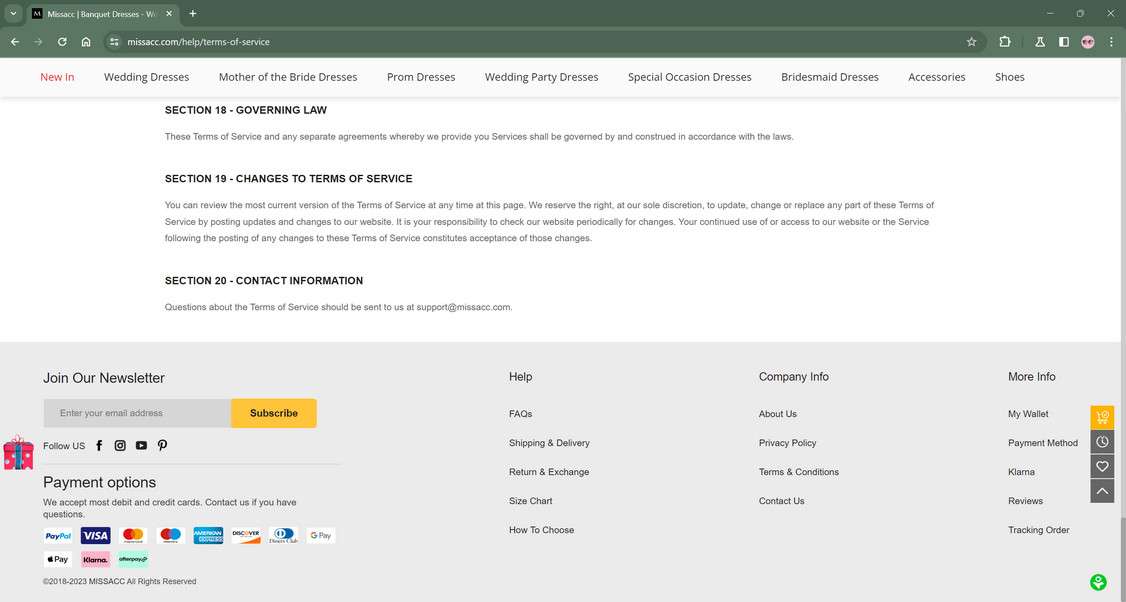The height and width of the screenshot is (602, 1126).
Task: Open the Pinterest social icon
Action: click(162, 445)
